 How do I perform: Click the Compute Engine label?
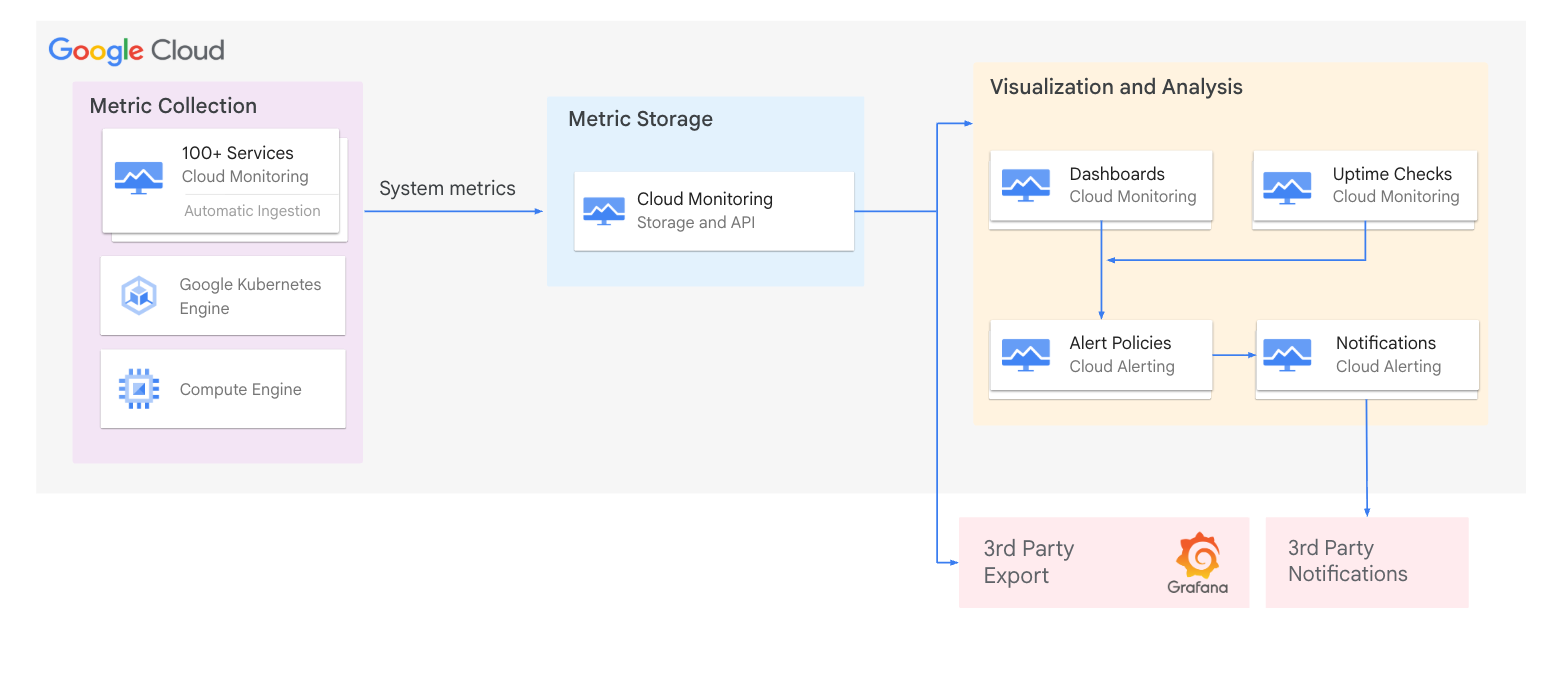pyautogui.click(x=241, y=390)
